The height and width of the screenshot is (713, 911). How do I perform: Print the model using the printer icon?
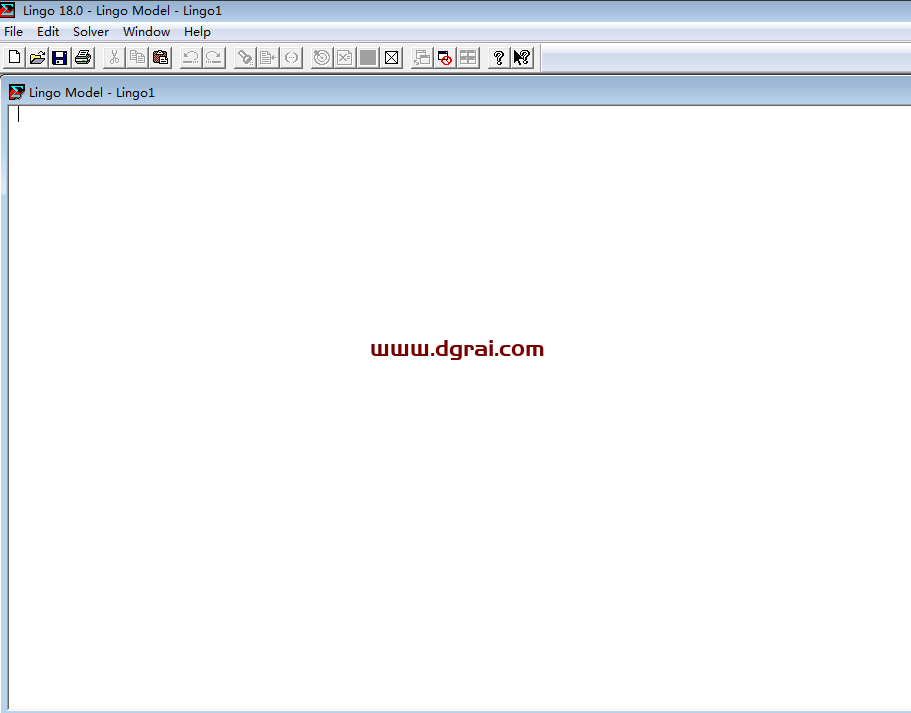pos(83,58)
